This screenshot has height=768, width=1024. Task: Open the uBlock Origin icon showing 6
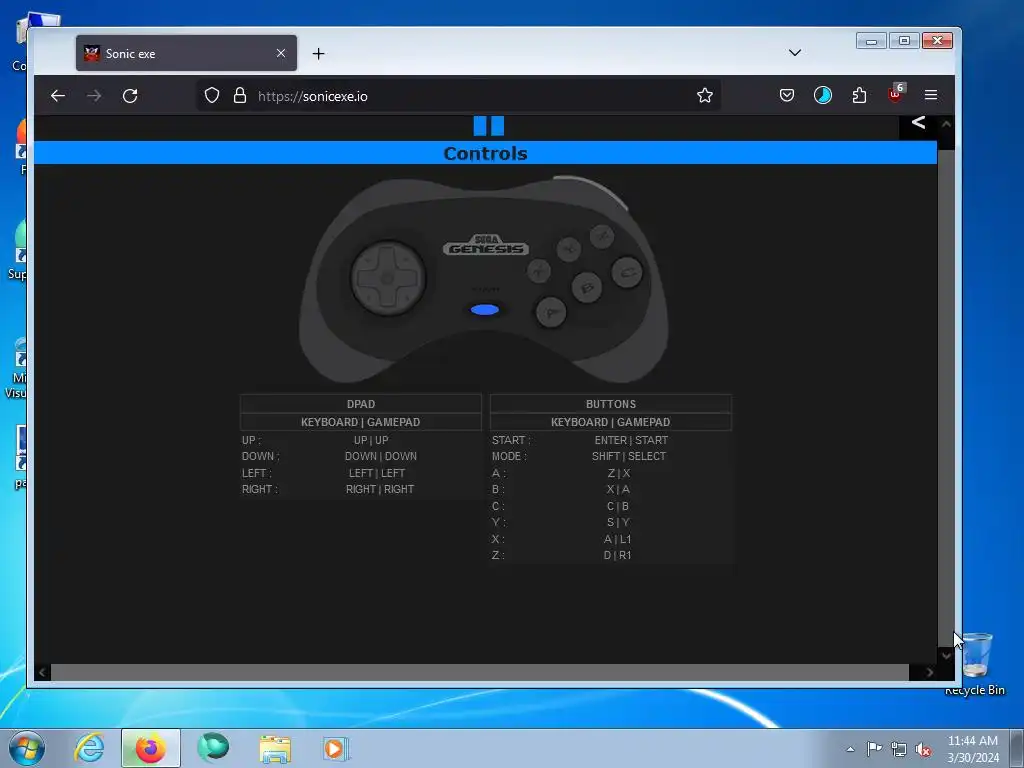point(896,93)
